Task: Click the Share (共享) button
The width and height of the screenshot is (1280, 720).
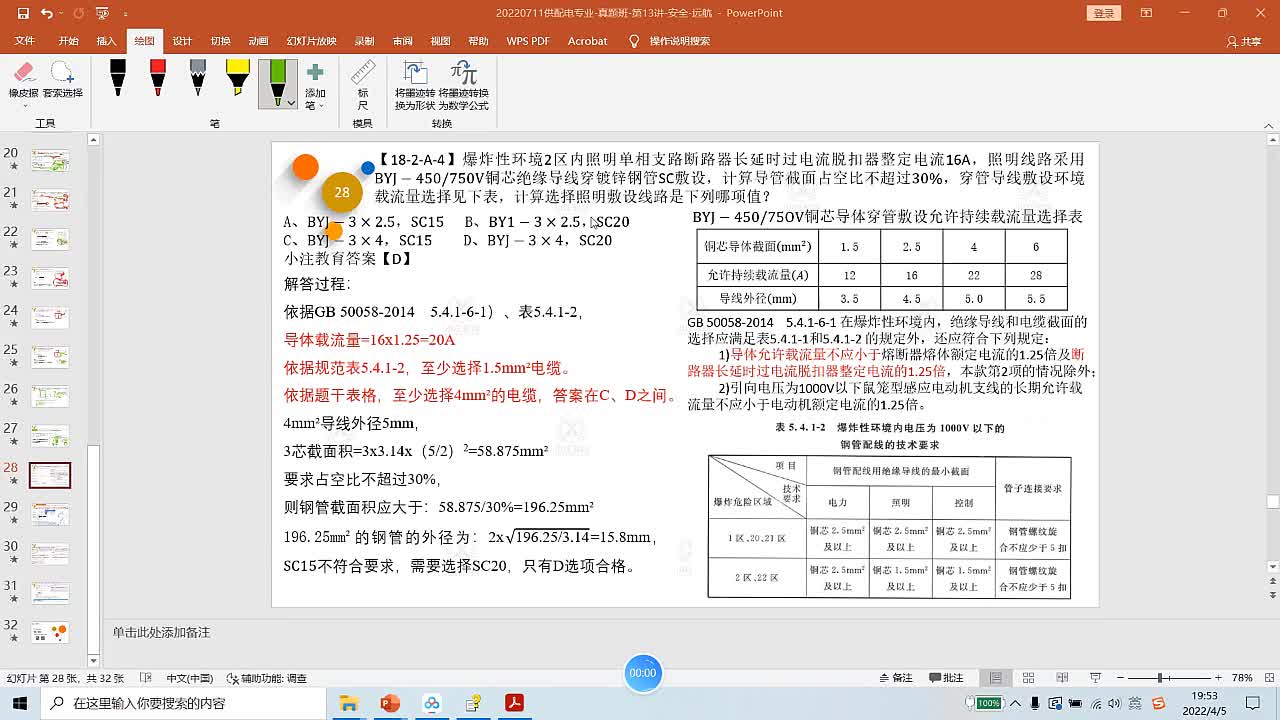Action: [x=1244, y=41]
